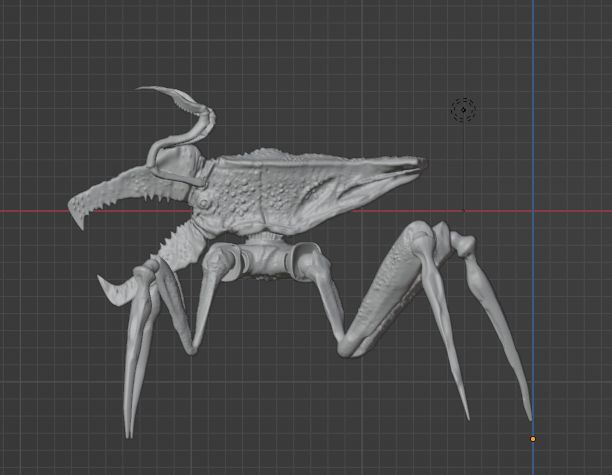Click the pointed rear tip of the carapace
Viewport: 612px width, 475px height.
pyautogui.click(x=421, y=162)
